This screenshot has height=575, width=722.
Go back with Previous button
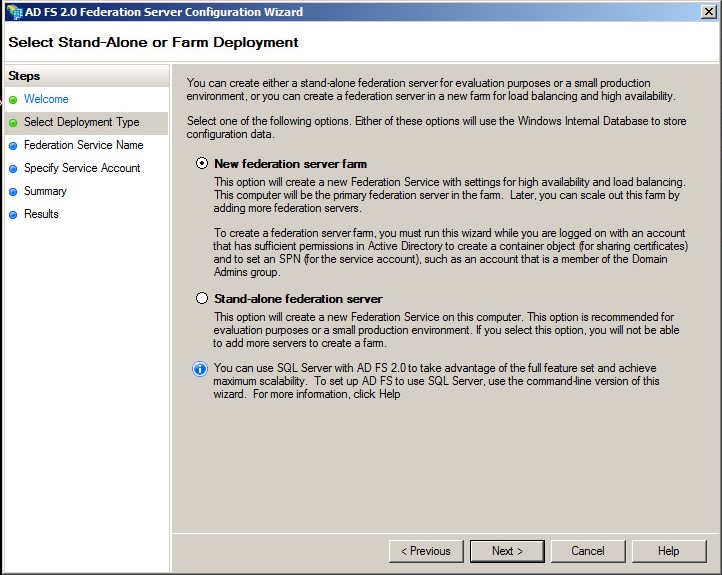pos(426,551)
